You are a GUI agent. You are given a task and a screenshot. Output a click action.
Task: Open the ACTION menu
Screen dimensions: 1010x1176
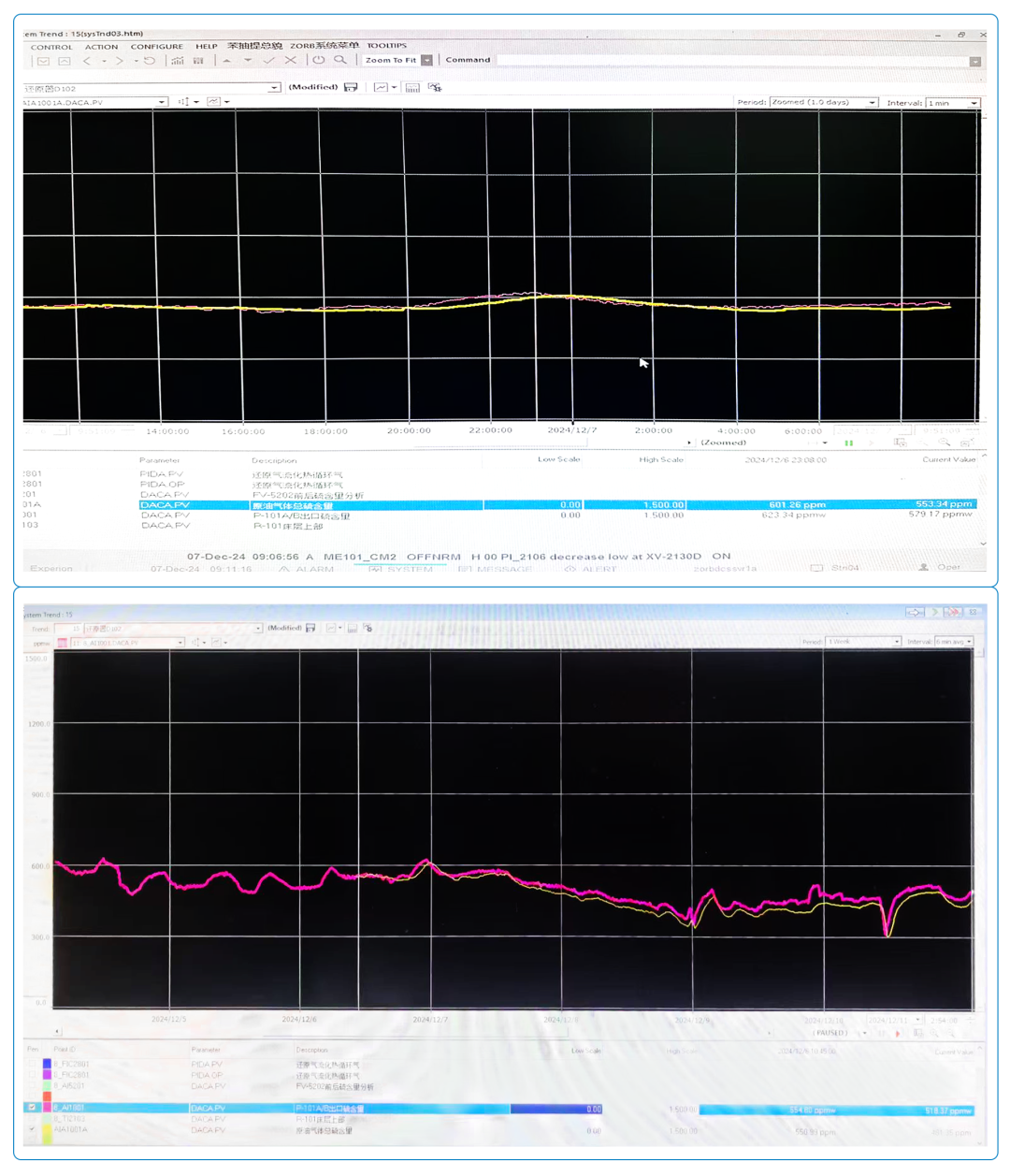pyautogui.click(x=101, y=46)
